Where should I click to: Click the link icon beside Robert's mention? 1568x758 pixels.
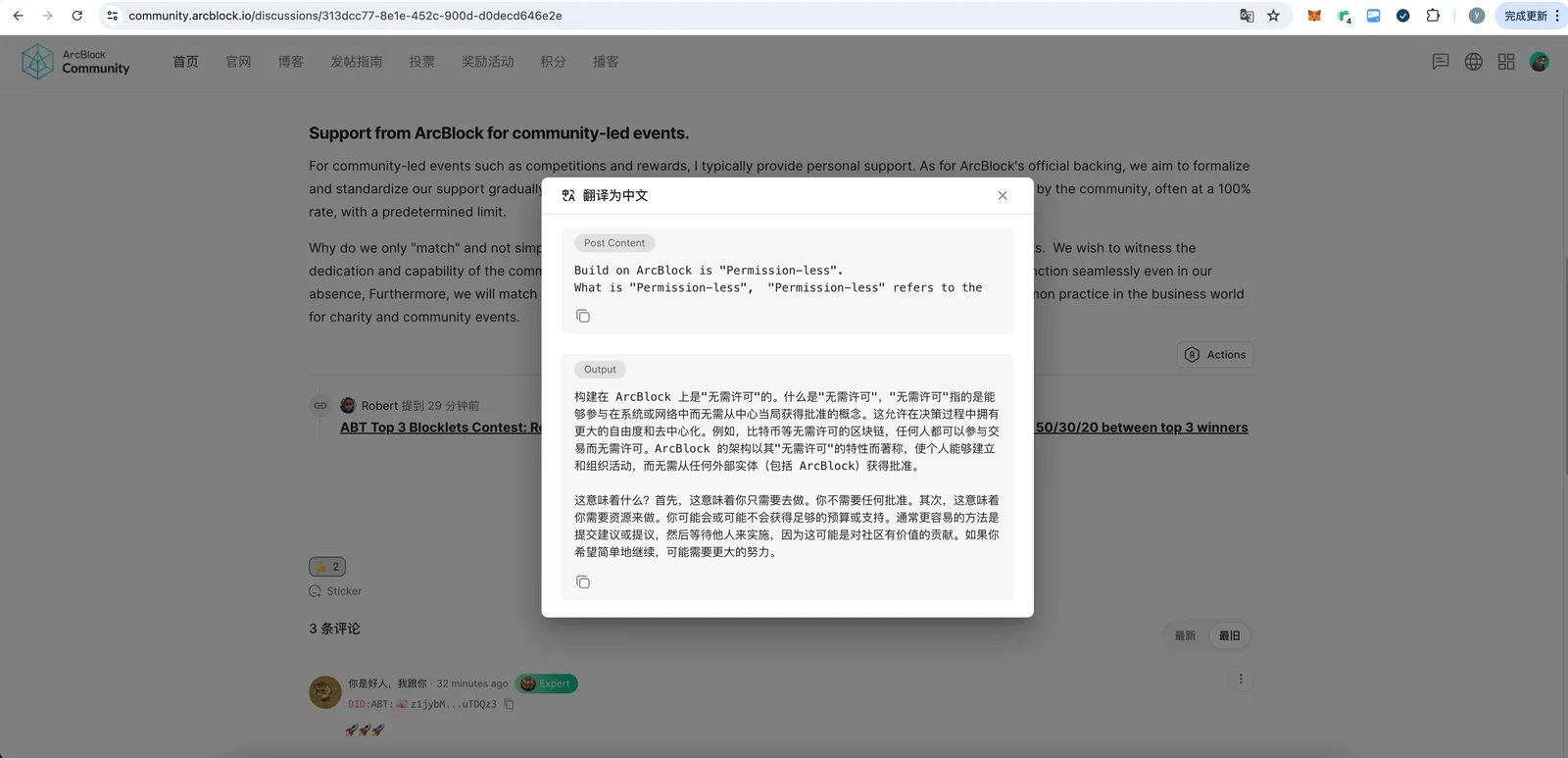320,405
